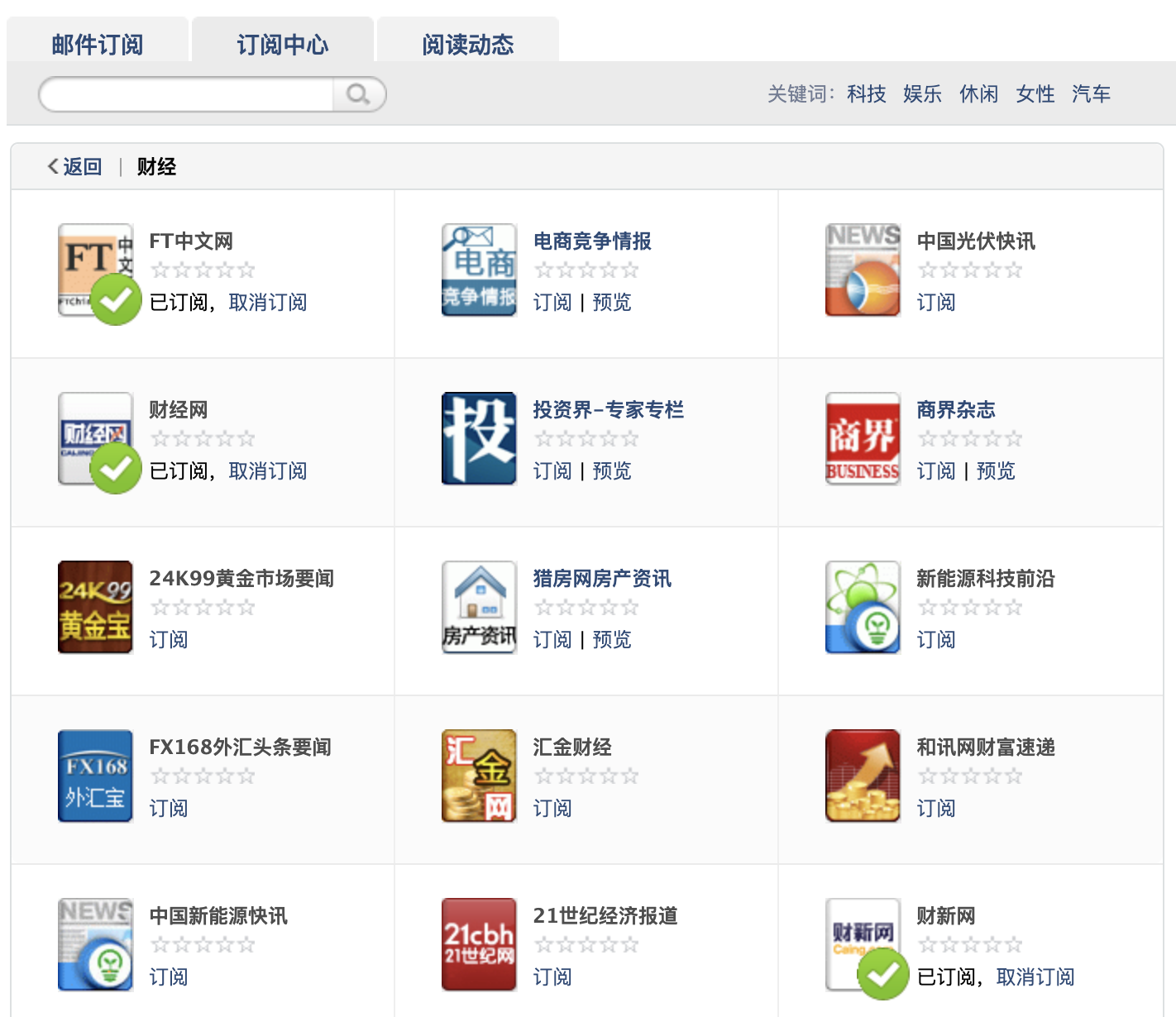Subscribe to 中国光伏快讯
The height and width of the screenshot is (1017, 1176).
935,303
